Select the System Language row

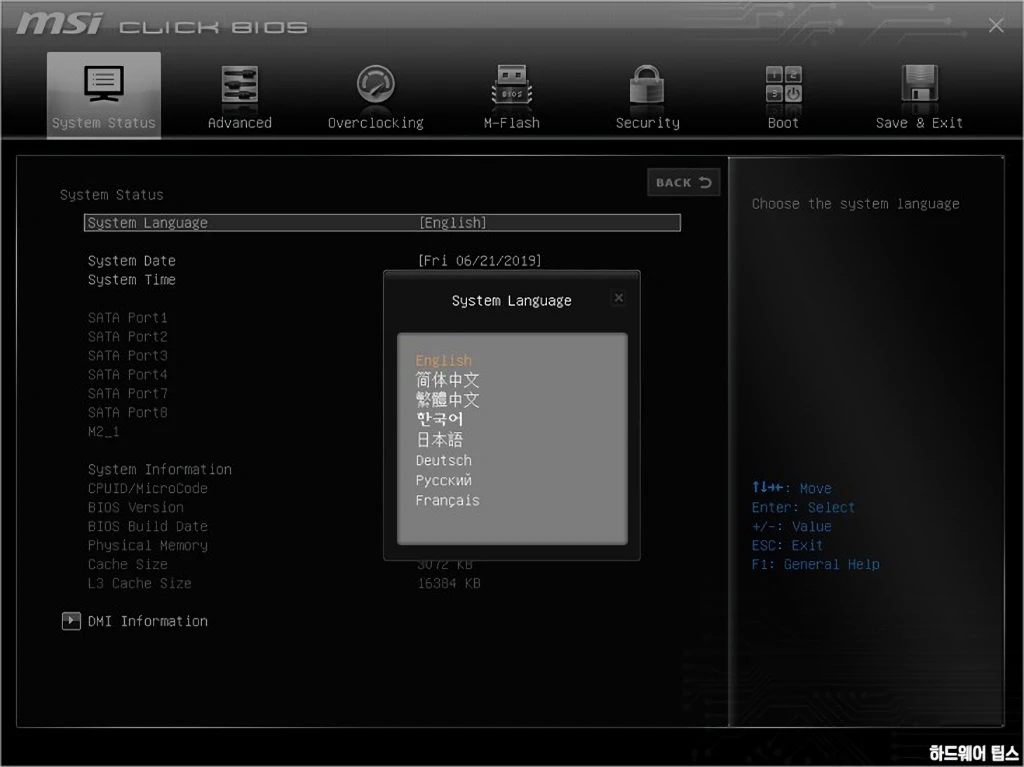click(x=382, y=223)
